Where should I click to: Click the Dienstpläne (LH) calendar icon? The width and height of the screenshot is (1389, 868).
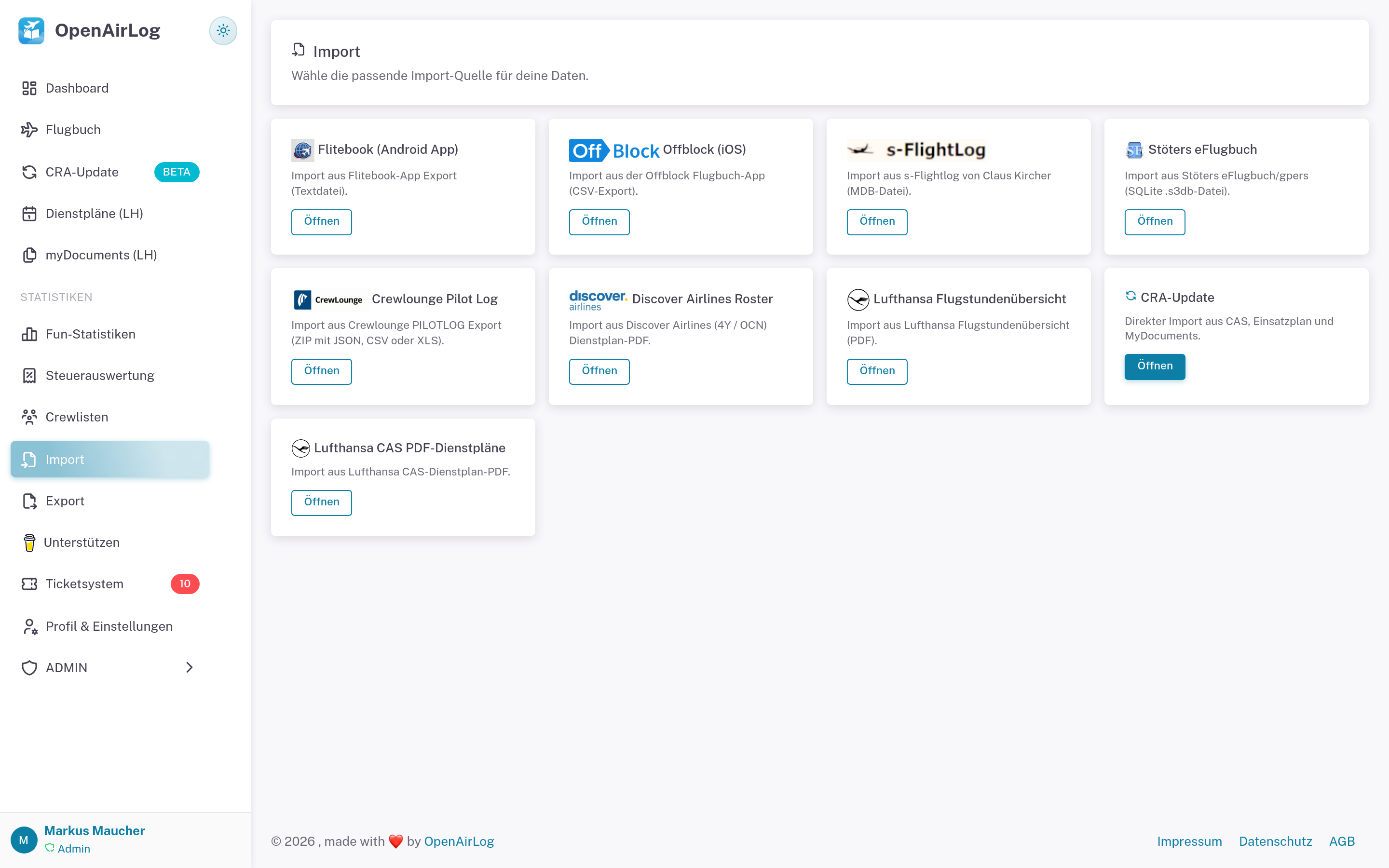click(29, 214)
